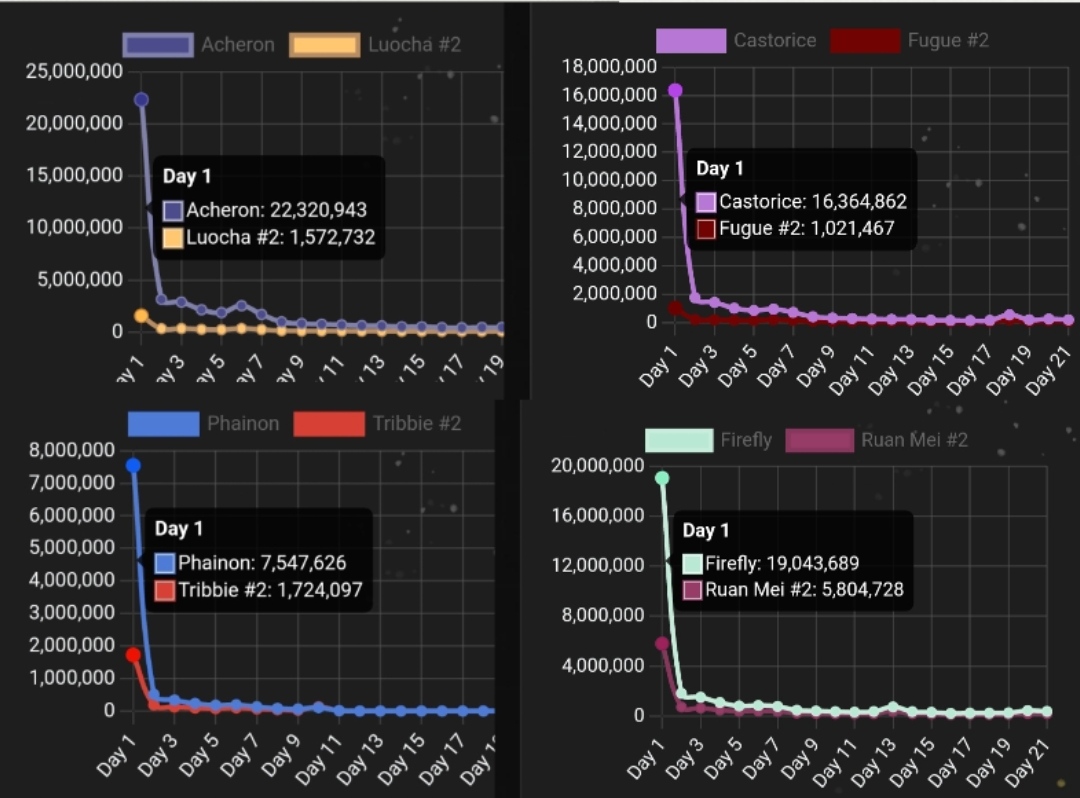Viewport: 1080px width, 798px height.
Task: Select Luocha #2's Day 1 data point
Action: tap(141, 316)
